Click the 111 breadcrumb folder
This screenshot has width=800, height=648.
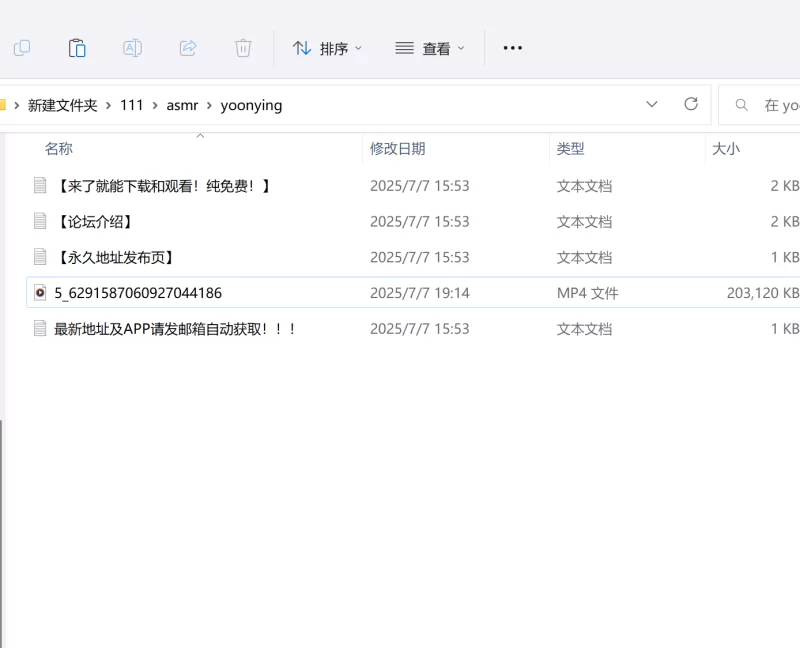(x=131, y=105)
